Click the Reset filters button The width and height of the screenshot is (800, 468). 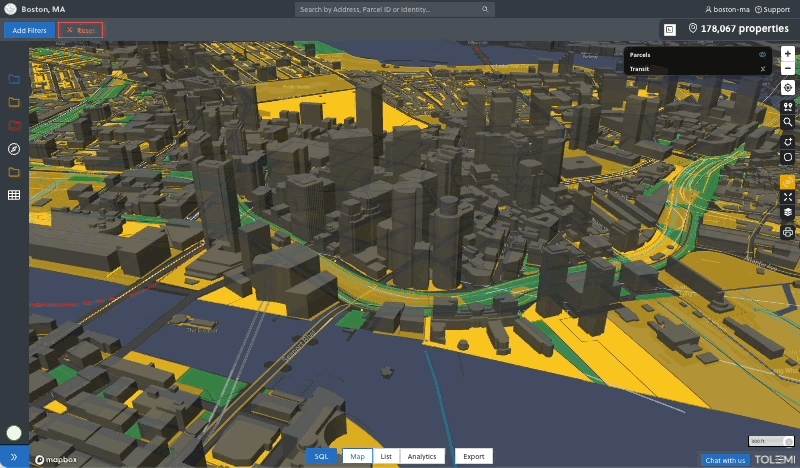tap(80, 30)
